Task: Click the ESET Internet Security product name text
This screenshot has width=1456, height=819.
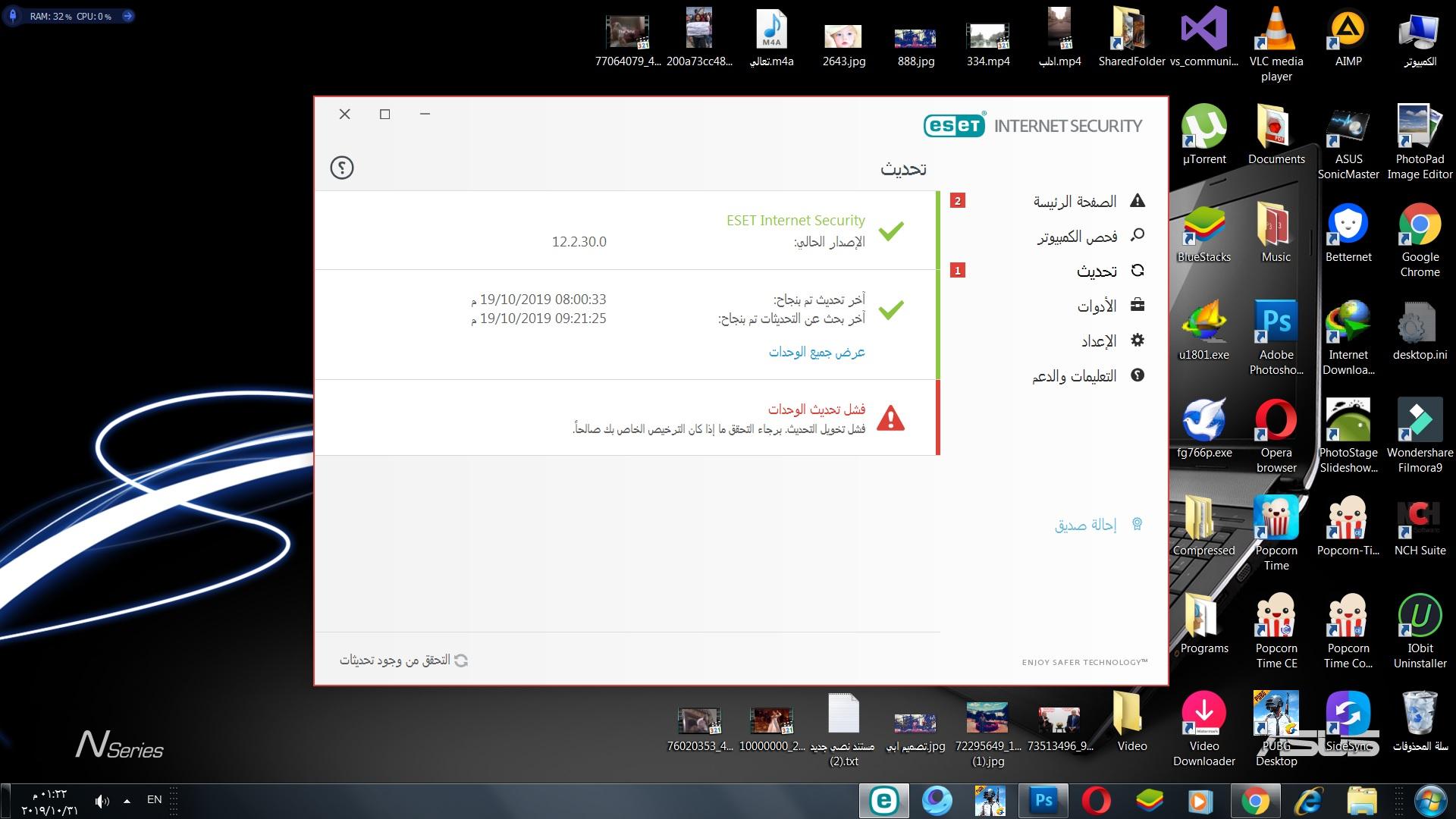Action: point(795,220)
